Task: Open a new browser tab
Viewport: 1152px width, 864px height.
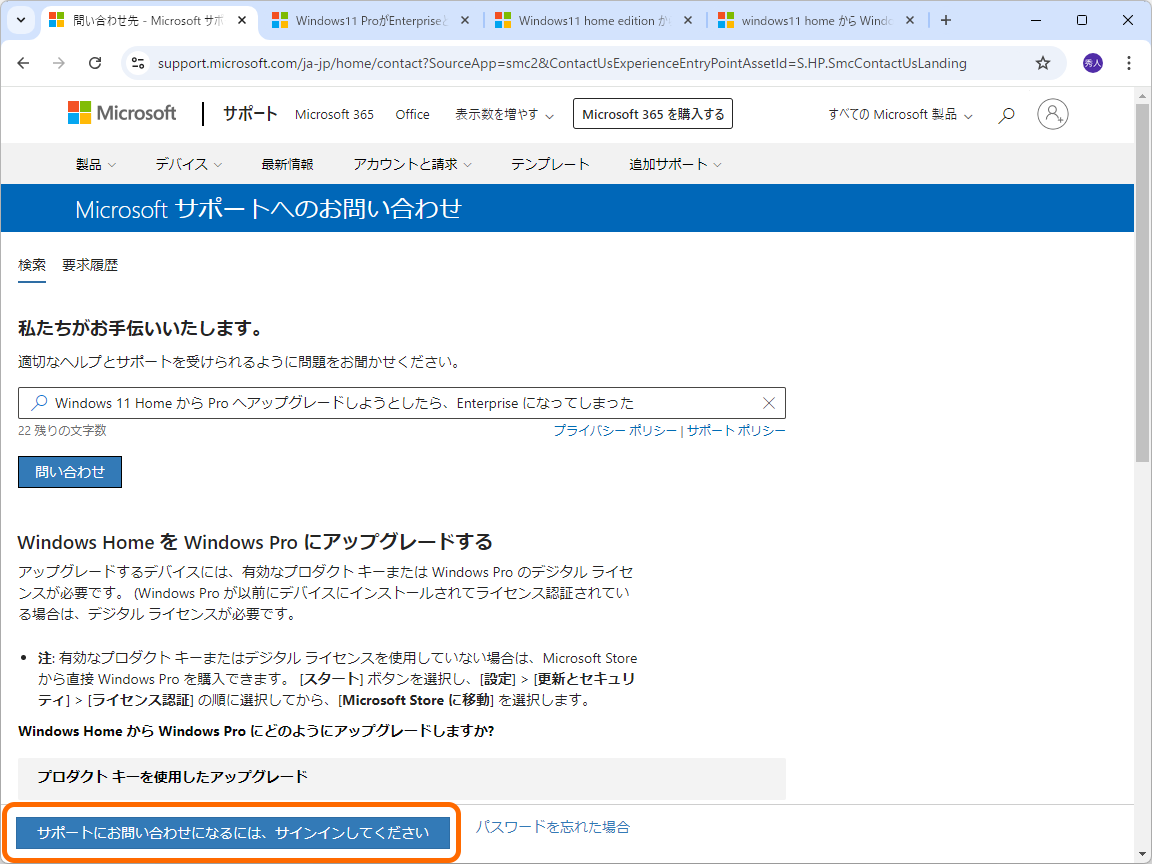Action: point(946,19)
